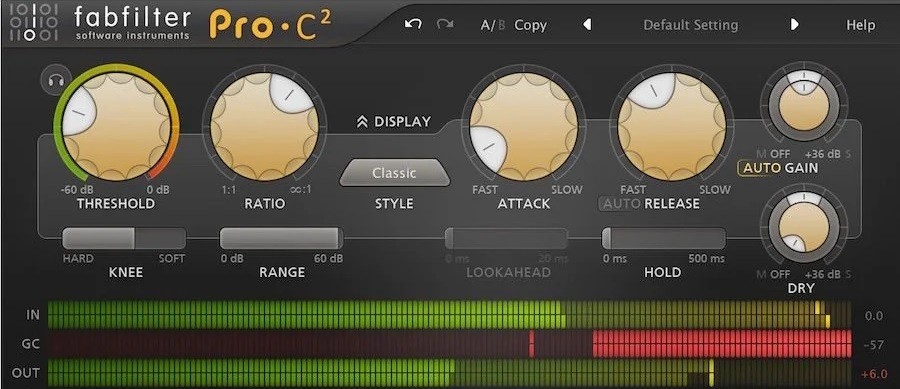
Task: Toggle Auto Release
Action: tap(621, 204)
